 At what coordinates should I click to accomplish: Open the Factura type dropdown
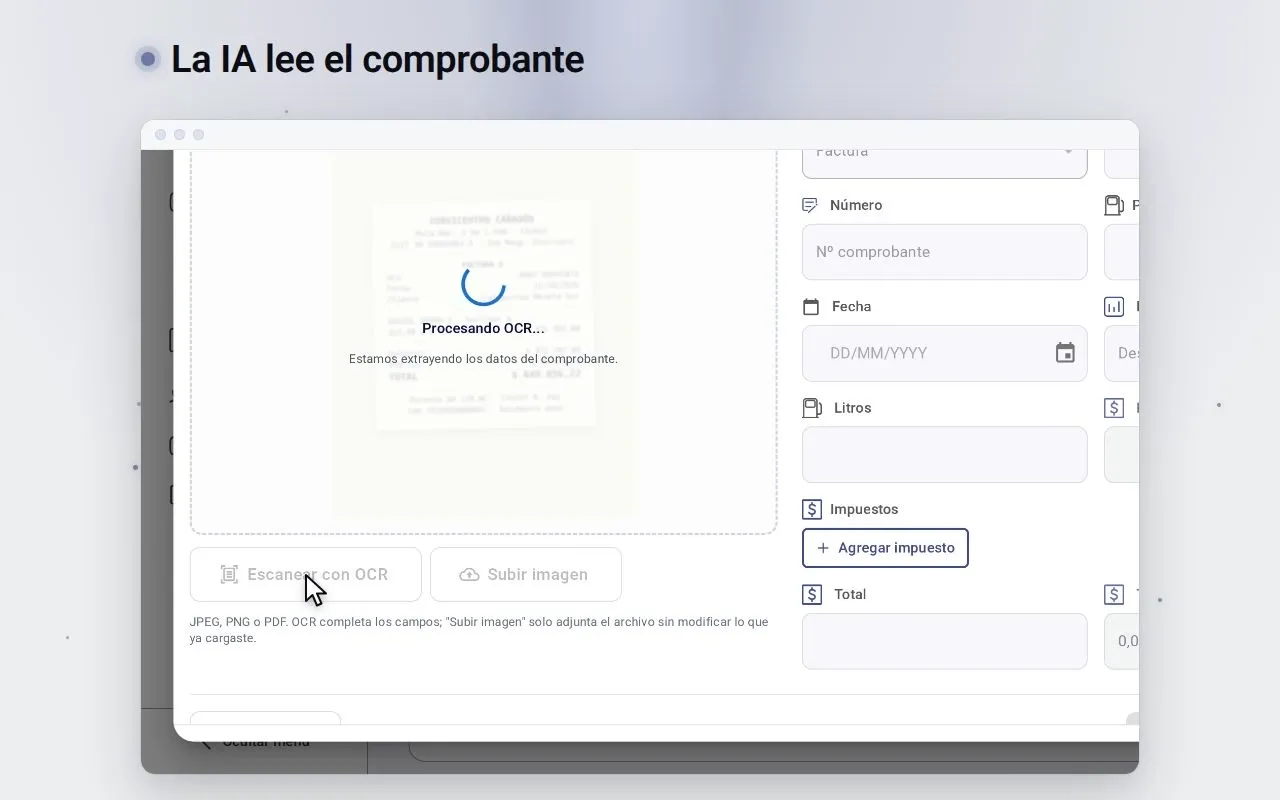pos(944,163)
